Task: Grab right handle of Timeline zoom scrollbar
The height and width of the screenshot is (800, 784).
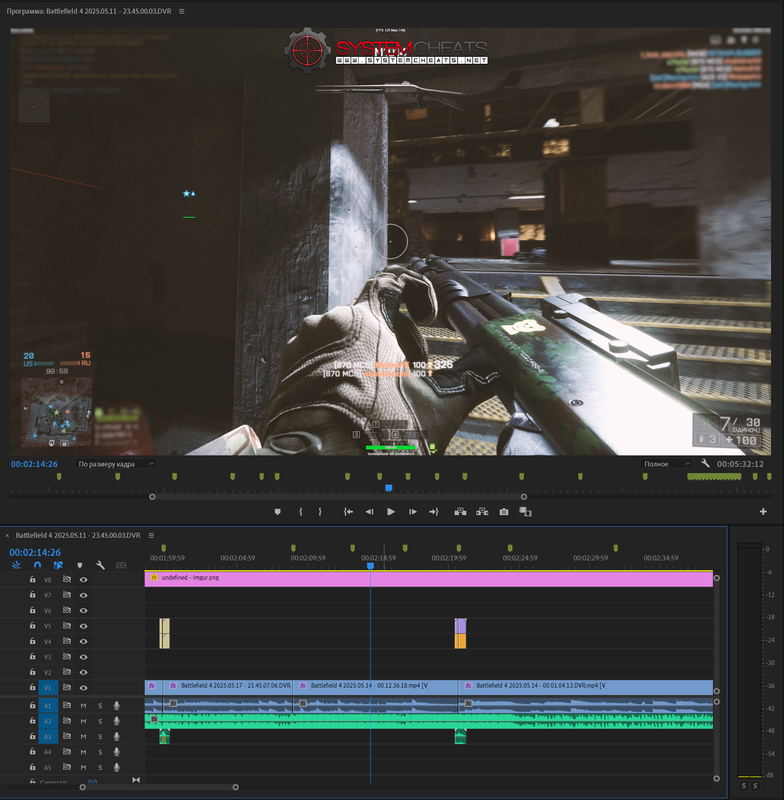Action: 235,787
